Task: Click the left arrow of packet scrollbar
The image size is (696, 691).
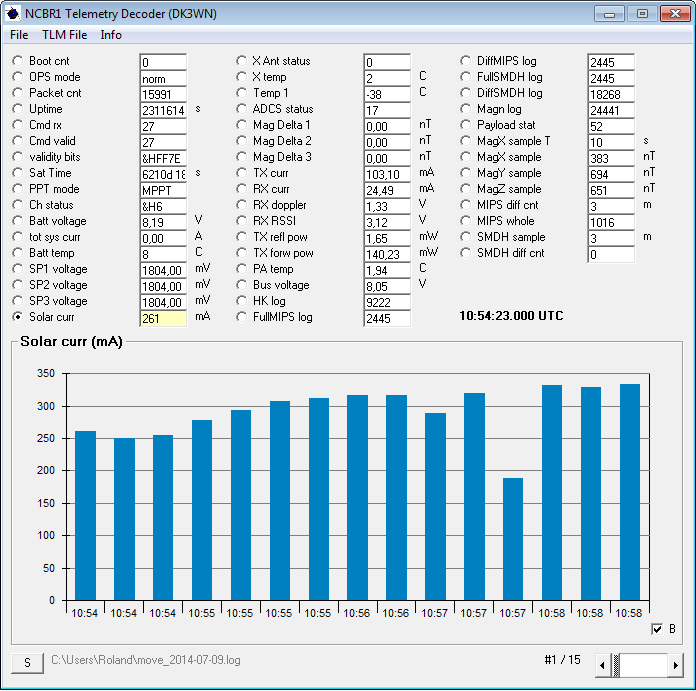Action: pyautogui.click(x=602, y=665)
